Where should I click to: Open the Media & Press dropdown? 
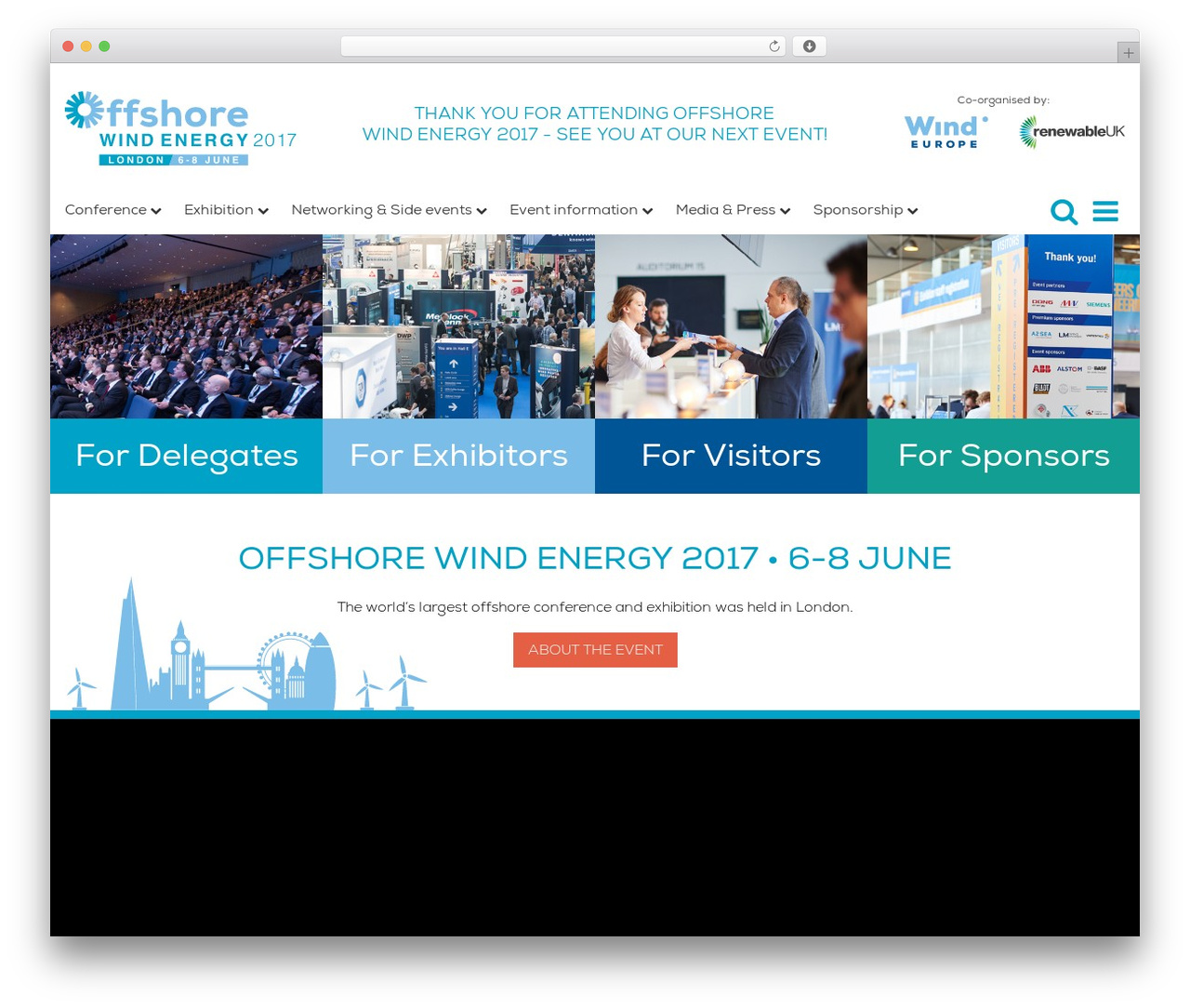733,210
